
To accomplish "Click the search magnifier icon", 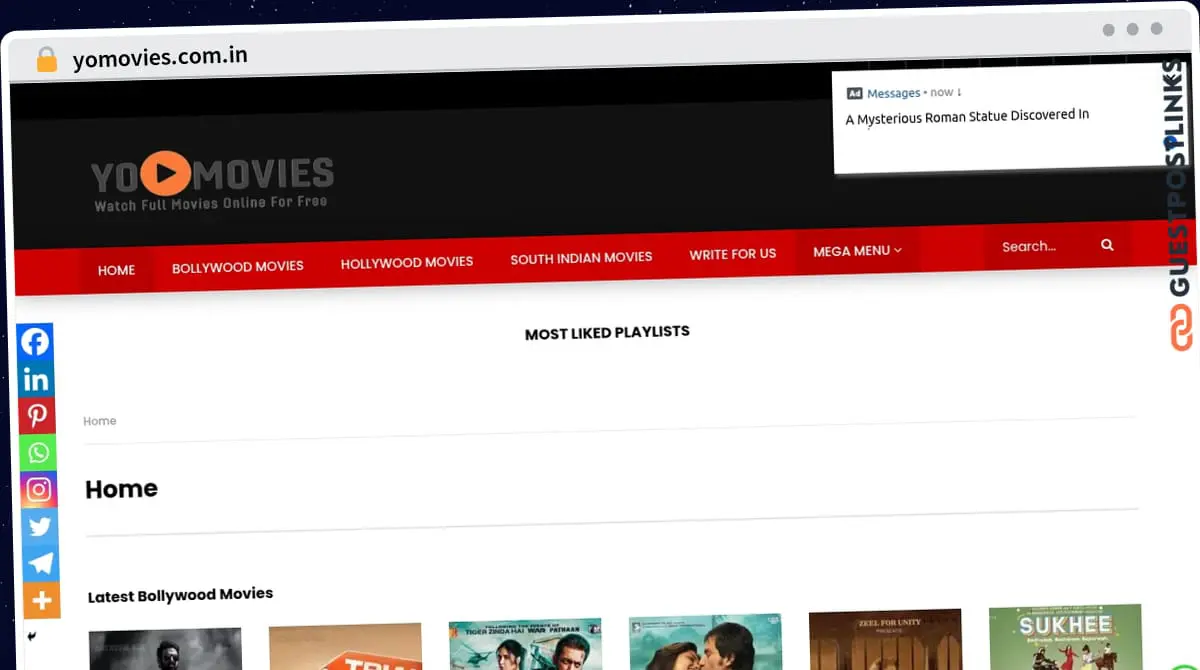I will point(1107,245).
